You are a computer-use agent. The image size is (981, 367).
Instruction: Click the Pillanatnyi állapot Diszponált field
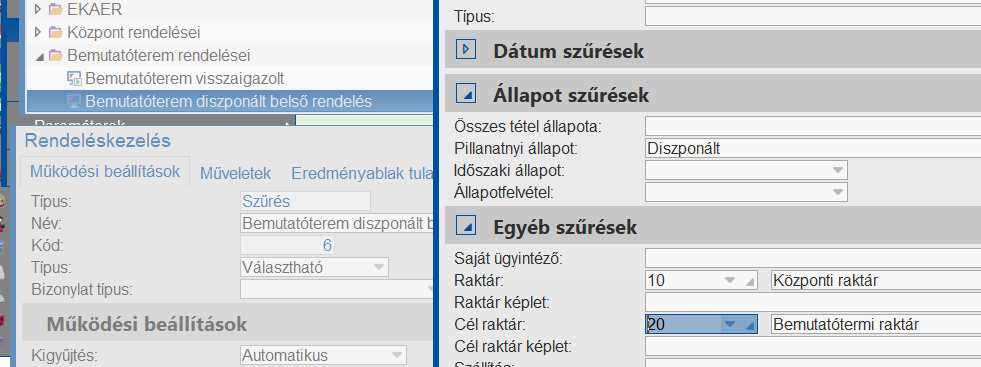(813, 148)
